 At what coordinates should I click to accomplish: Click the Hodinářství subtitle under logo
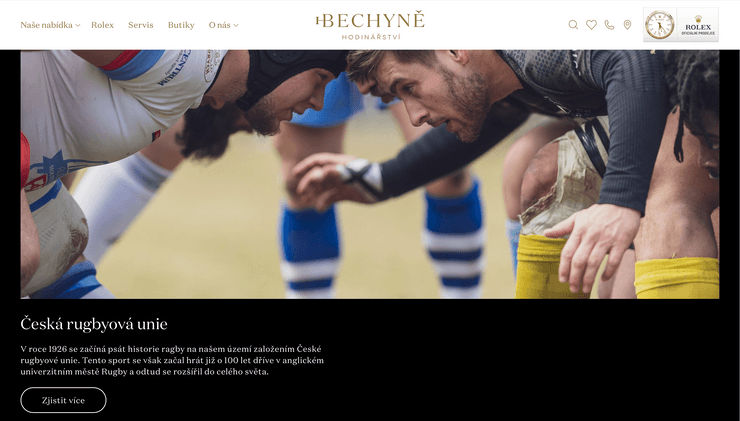[371, 37]
